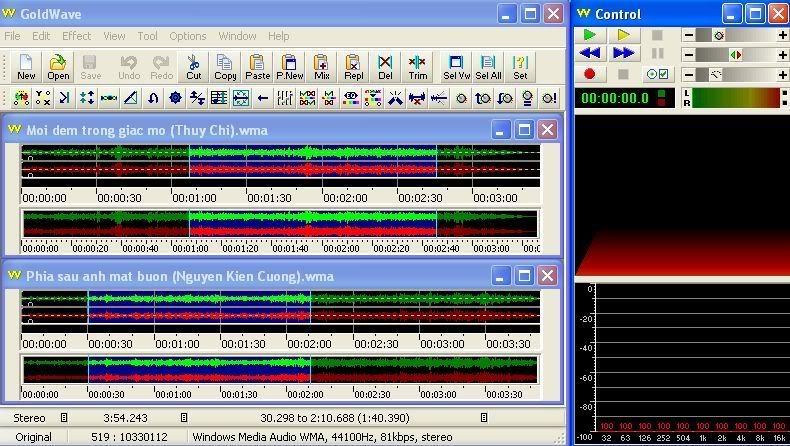
Task: Click the balance slider handle in Control
Action: (735, 55)
